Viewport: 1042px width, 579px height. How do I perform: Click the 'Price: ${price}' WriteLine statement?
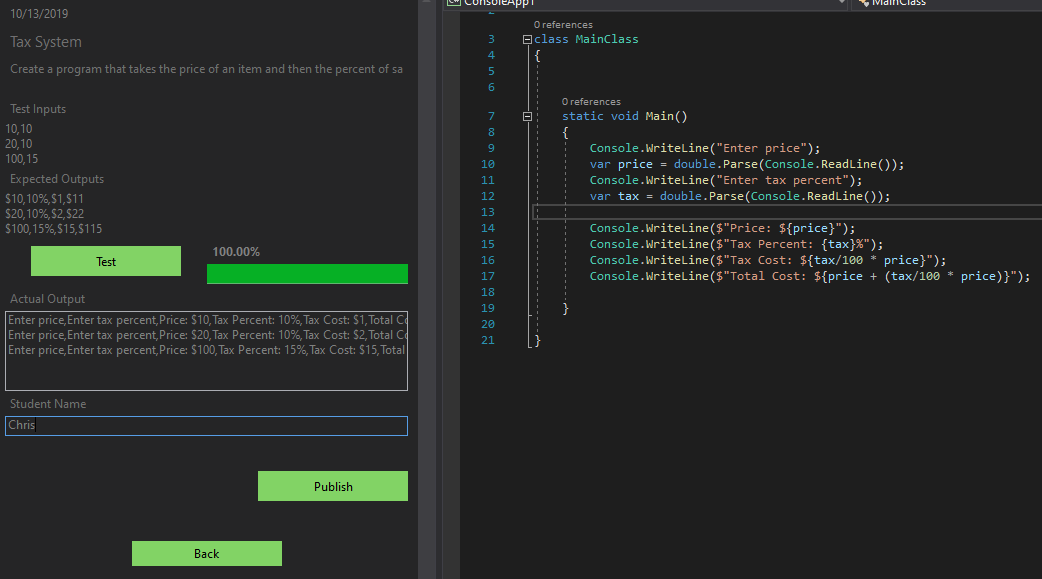722,228
